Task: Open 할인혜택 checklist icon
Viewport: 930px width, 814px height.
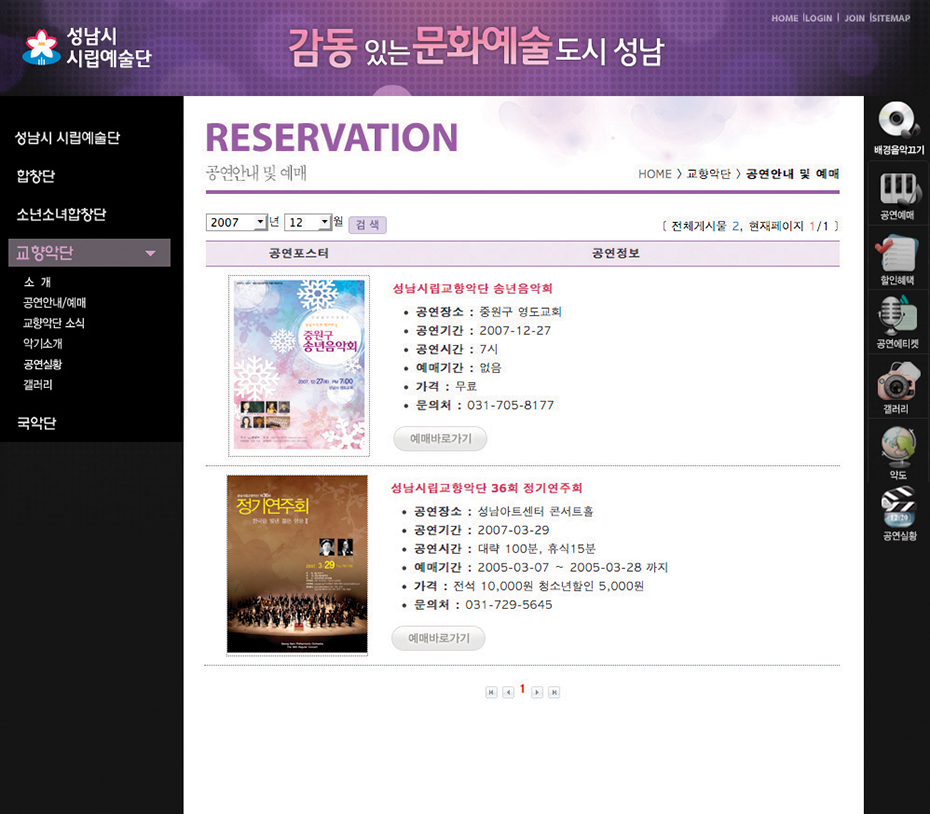Action: point(898,253)
